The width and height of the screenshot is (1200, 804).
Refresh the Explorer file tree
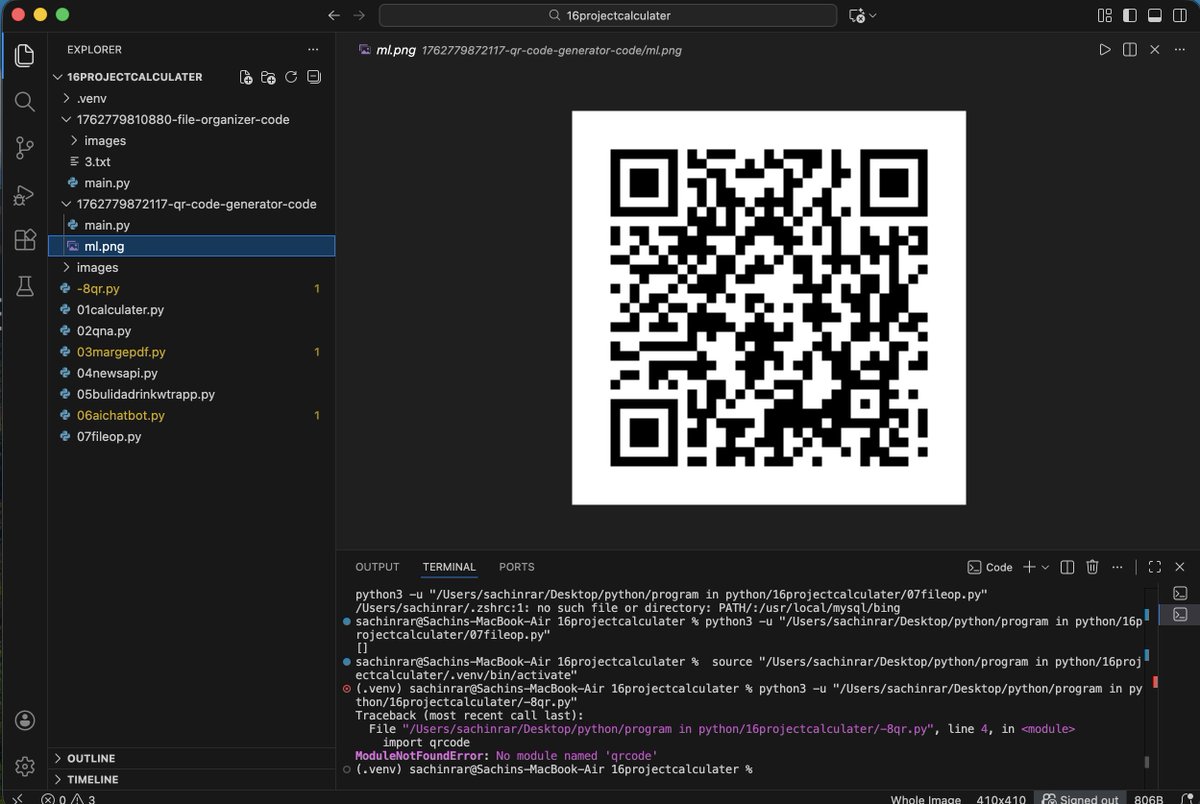pos(291,77)
